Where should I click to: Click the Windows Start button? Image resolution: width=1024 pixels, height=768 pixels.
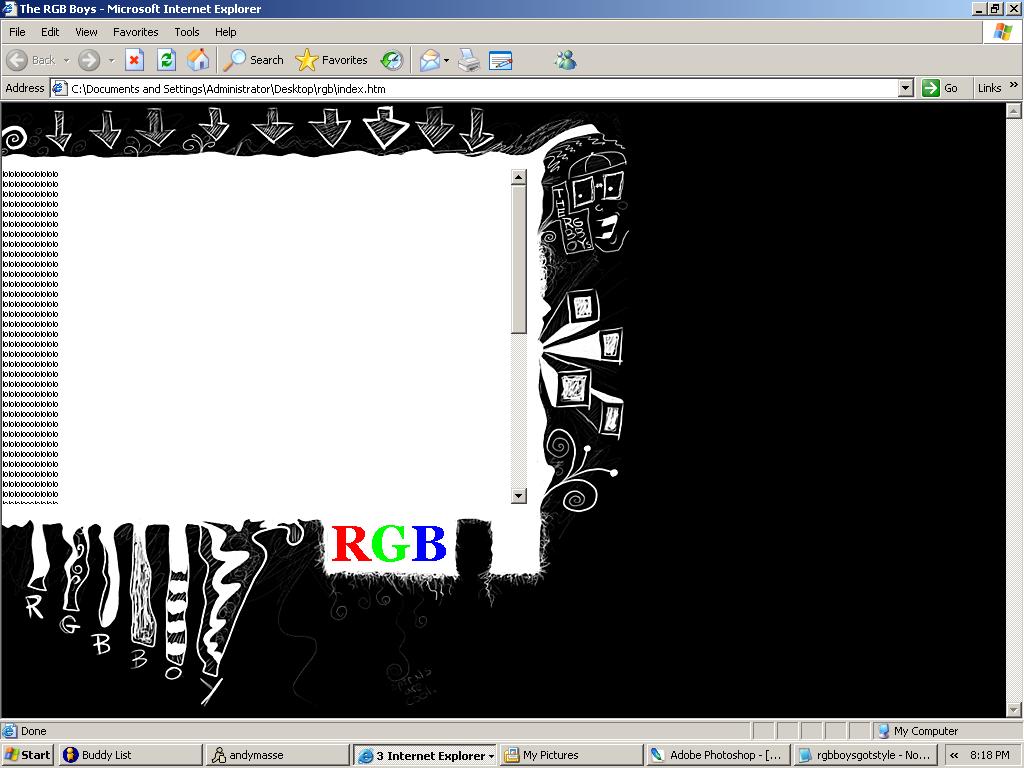pos(28,755)
